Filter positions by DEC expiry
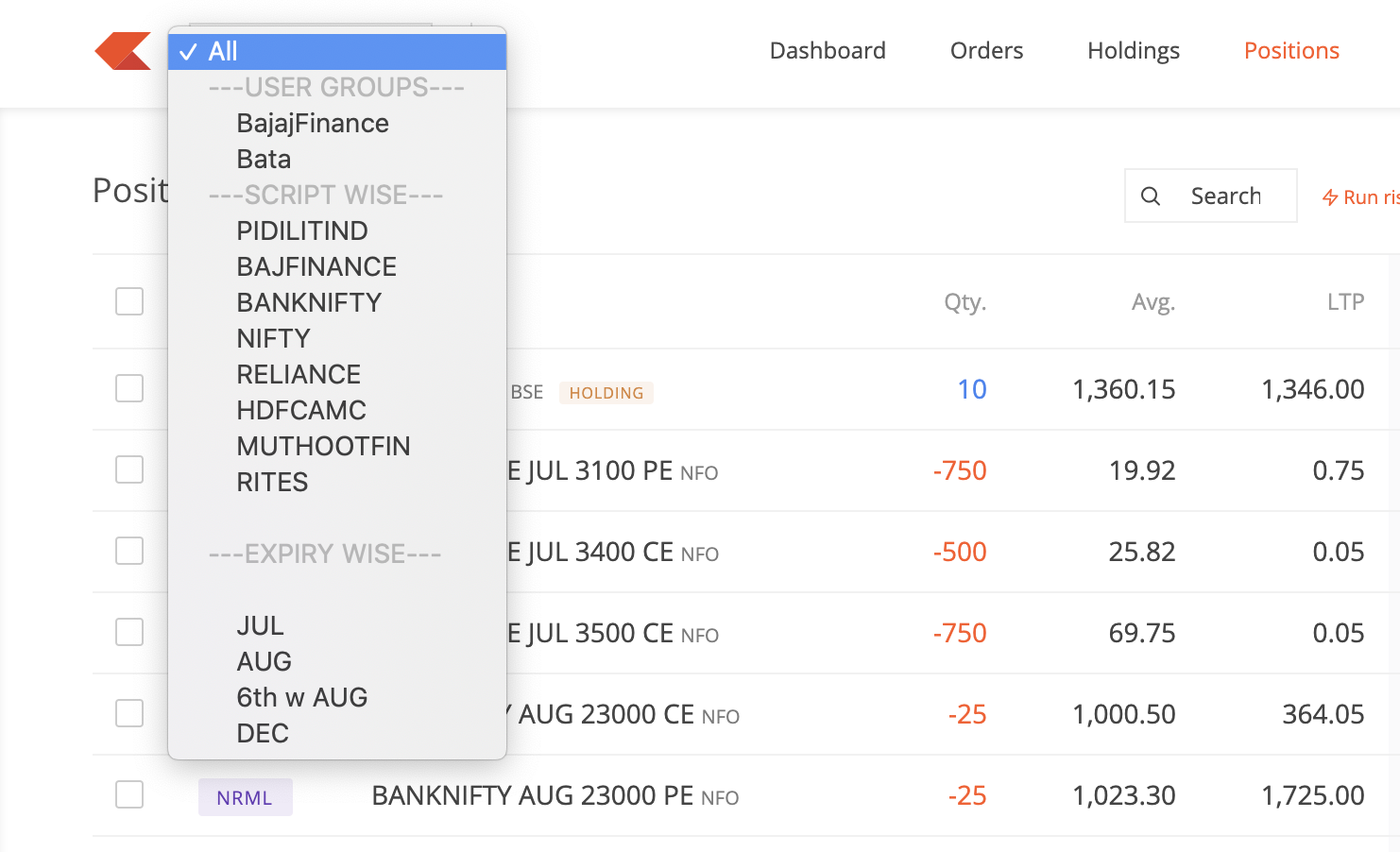The image size is (1400, 852). pos(337,734)
